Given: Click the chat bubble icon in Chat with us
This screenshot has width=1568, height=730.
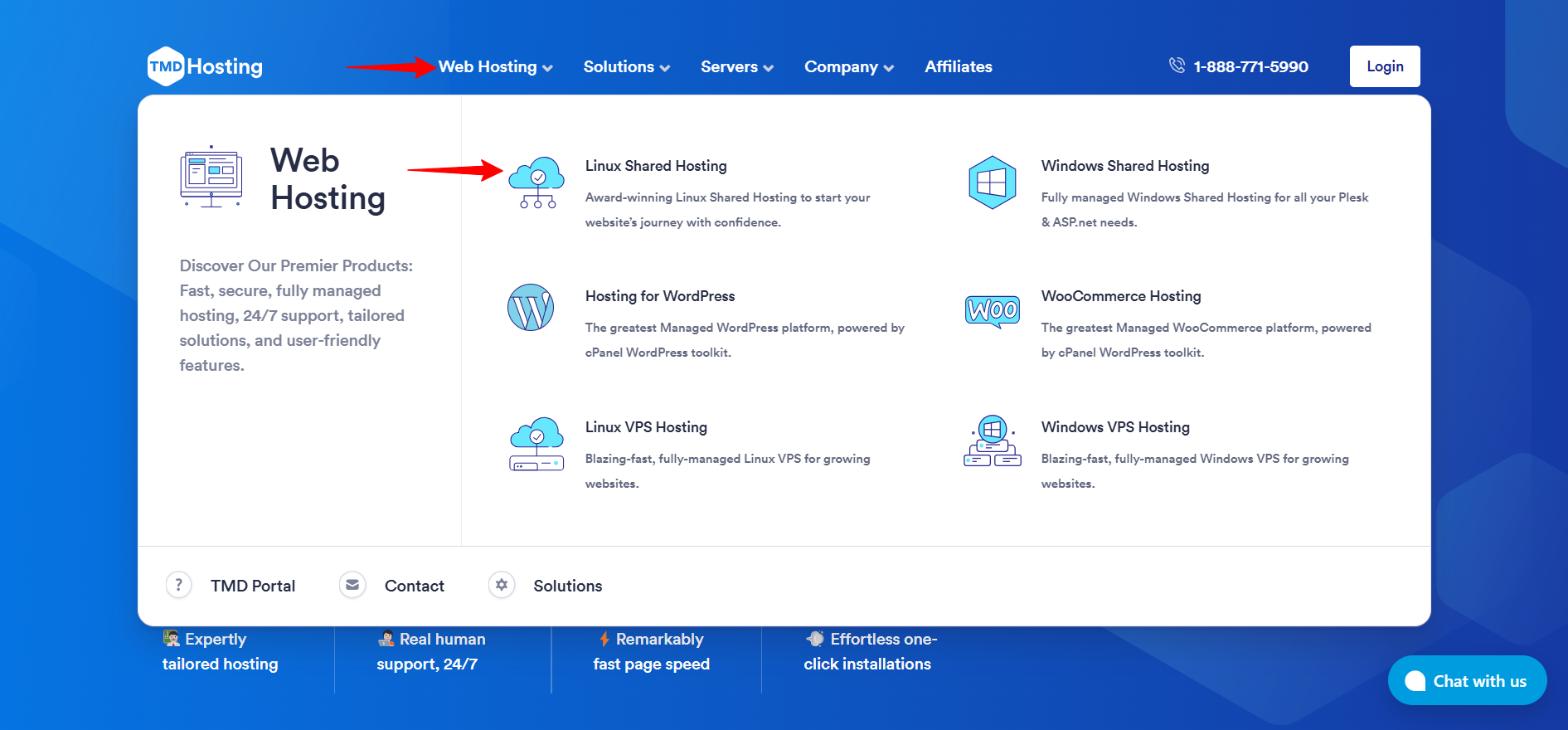Looking at the screenshot, I should (1415, 681).
